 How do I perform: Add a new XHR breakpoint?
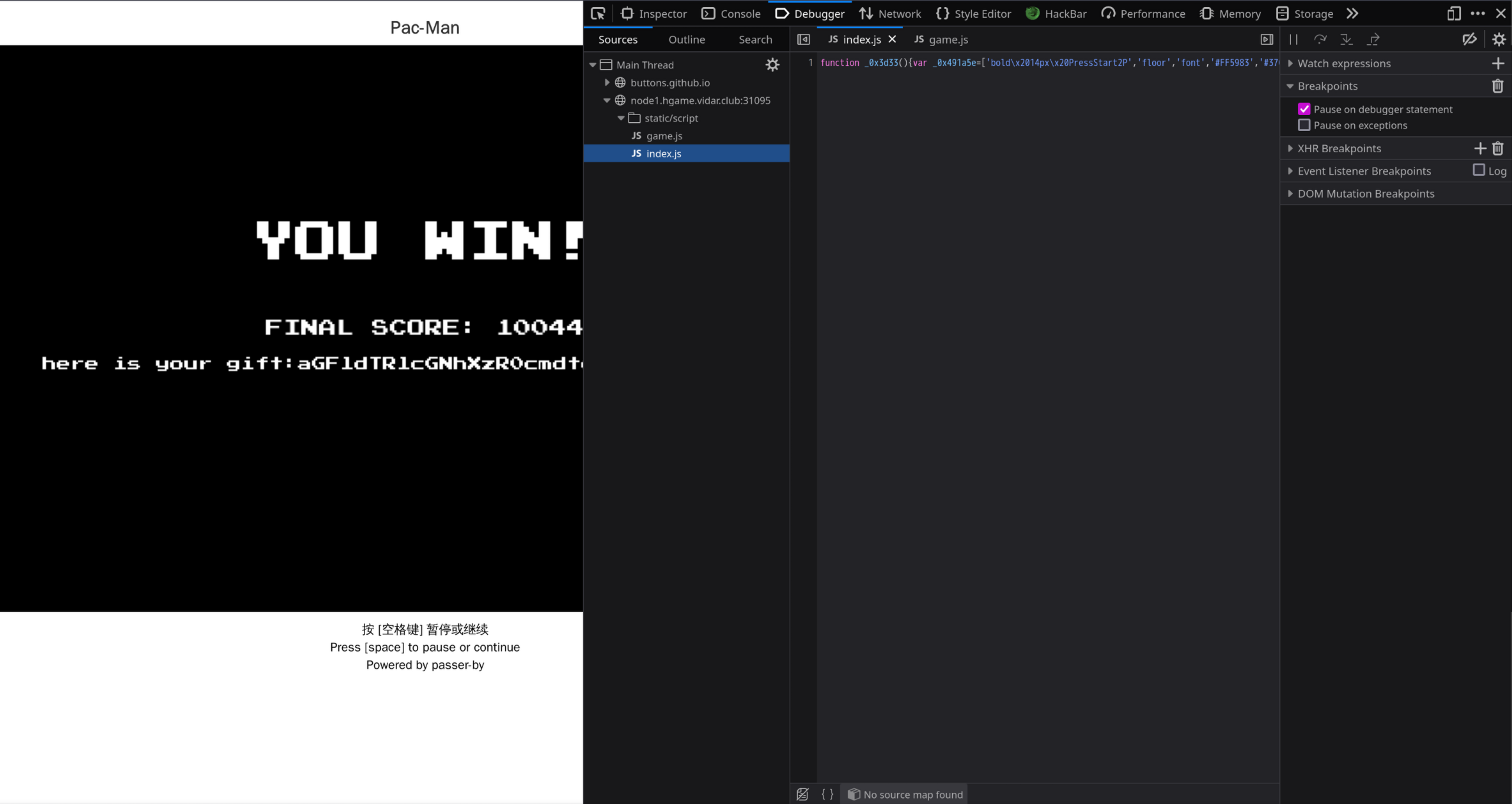tap(1480, 148)
